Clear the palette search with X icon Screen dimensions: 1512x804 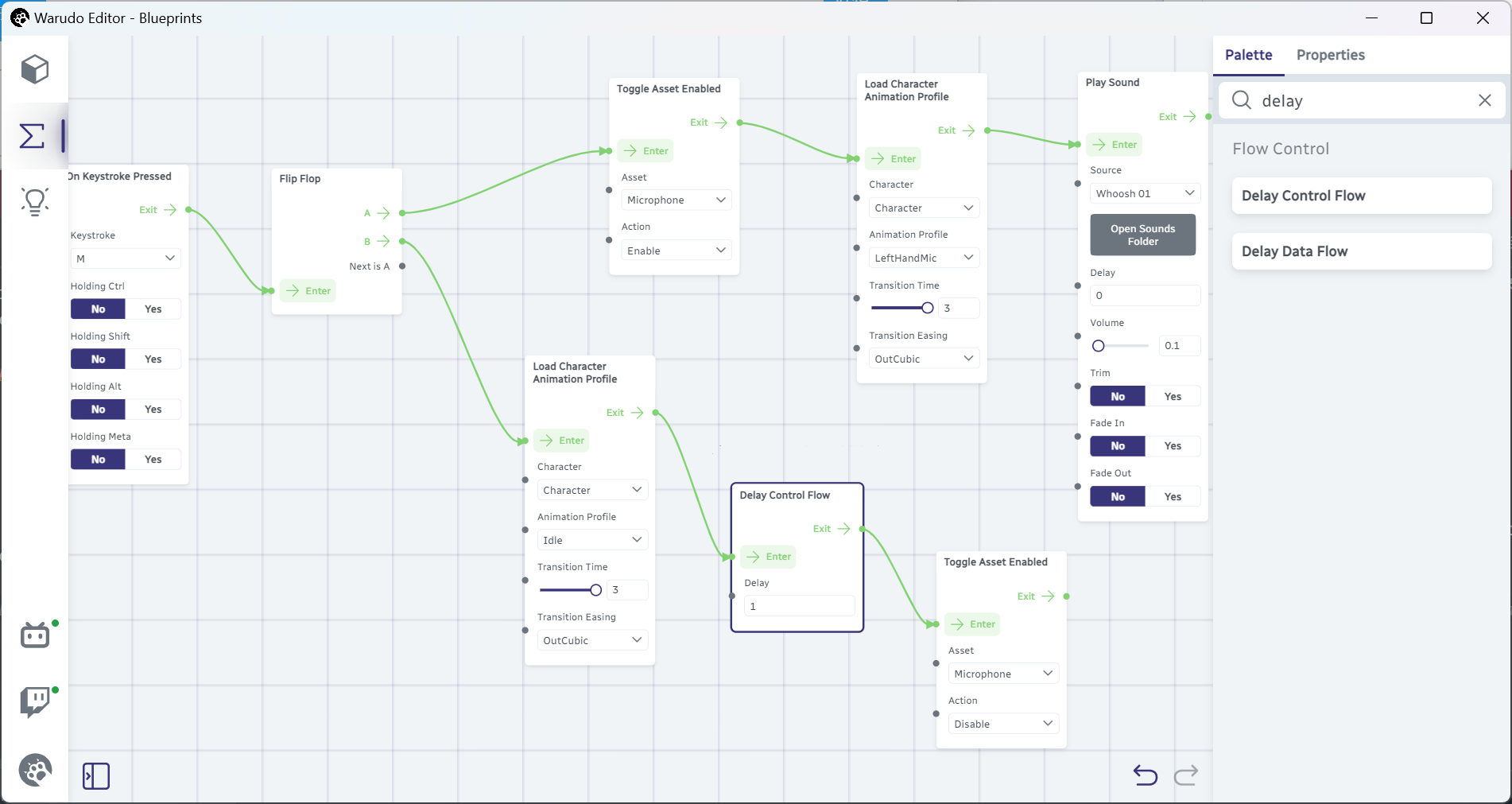click(1484, 100)
